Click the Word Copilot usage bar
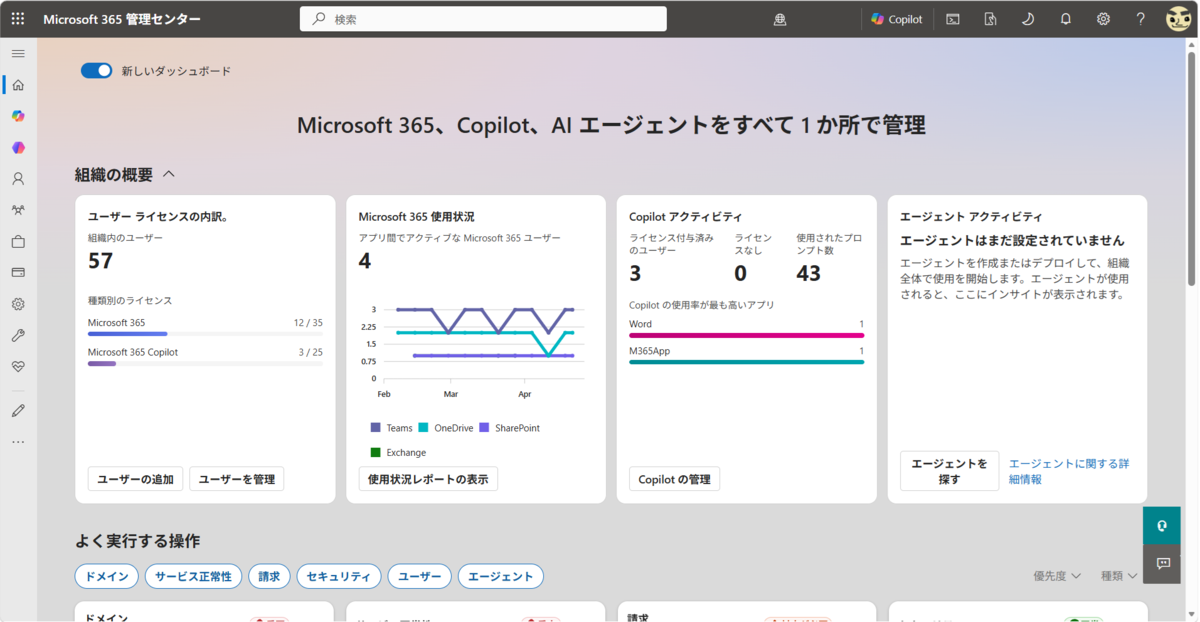The width and height of the screenshot is (1200, 622). click(x=746, y=335)
